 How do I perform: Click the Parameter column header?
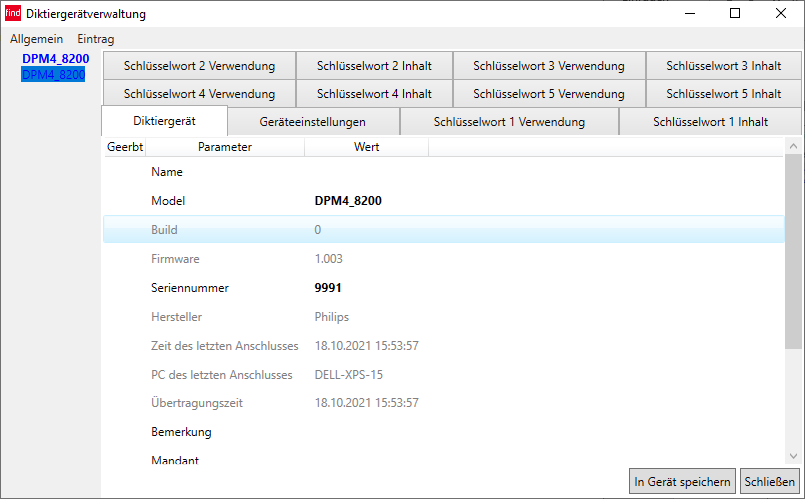coord(225,147)
